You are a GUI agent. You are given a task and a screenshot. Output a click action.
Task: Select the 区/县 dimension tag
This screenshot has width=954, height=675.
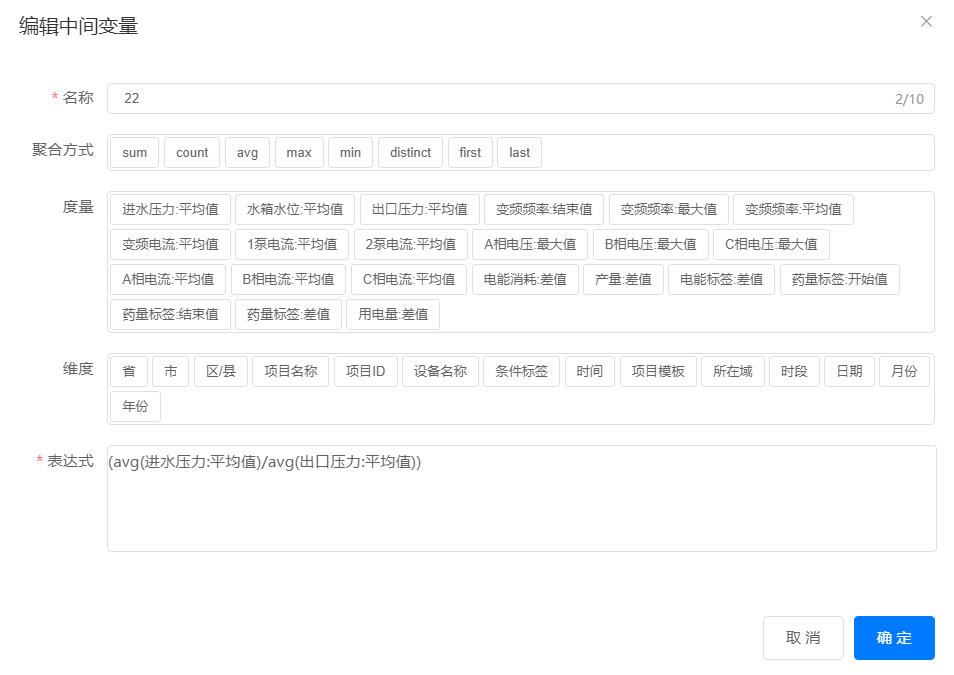(221, 371)
